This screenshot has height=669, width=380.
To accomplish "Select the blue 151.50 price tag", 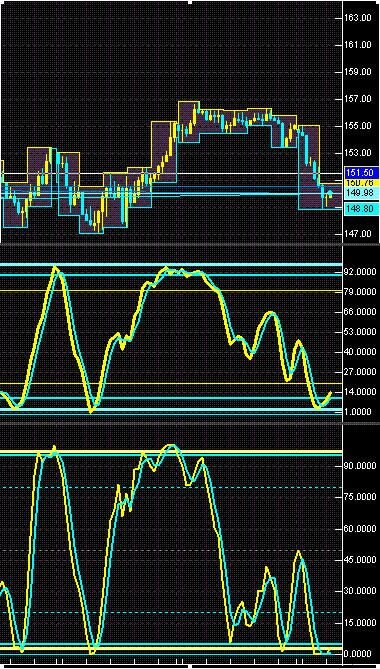I will coord(361,173).
